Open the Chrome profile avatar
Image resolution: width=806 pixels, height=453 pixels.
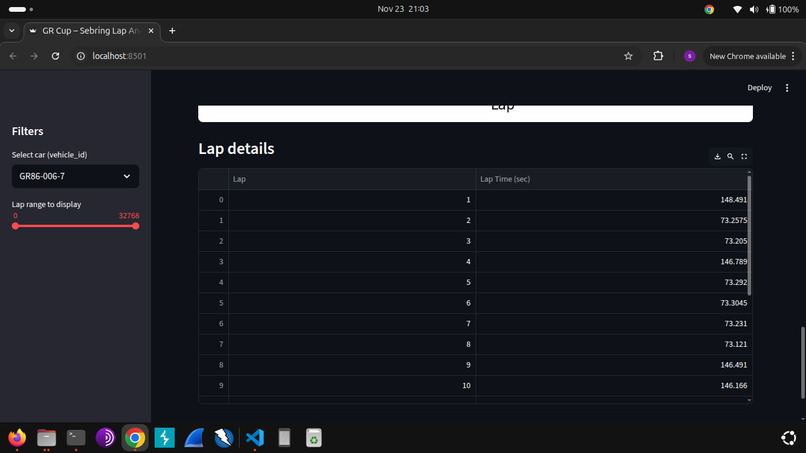pos(690,56)
